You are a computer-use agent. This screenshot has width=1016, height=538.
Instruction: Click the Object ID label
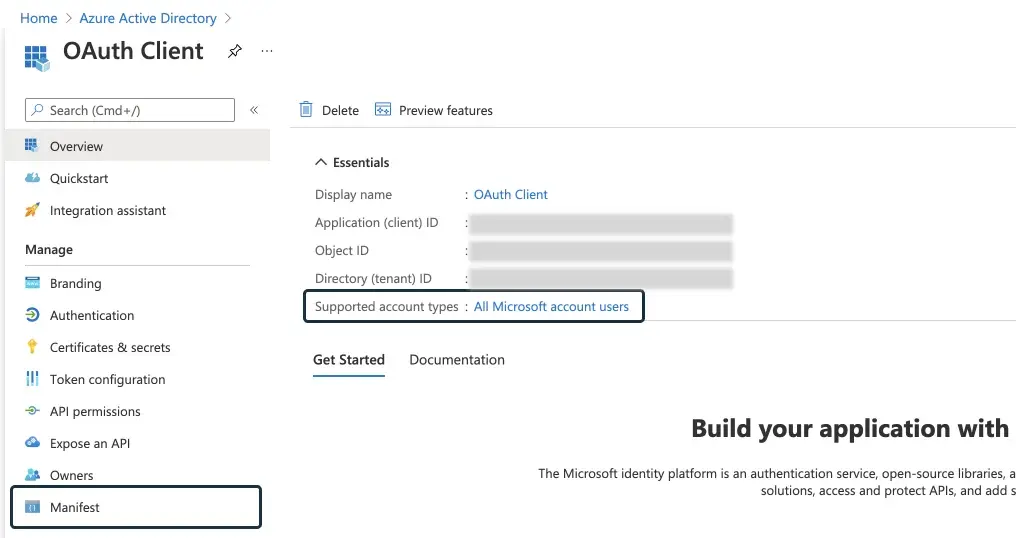click(x=341, y=251)
